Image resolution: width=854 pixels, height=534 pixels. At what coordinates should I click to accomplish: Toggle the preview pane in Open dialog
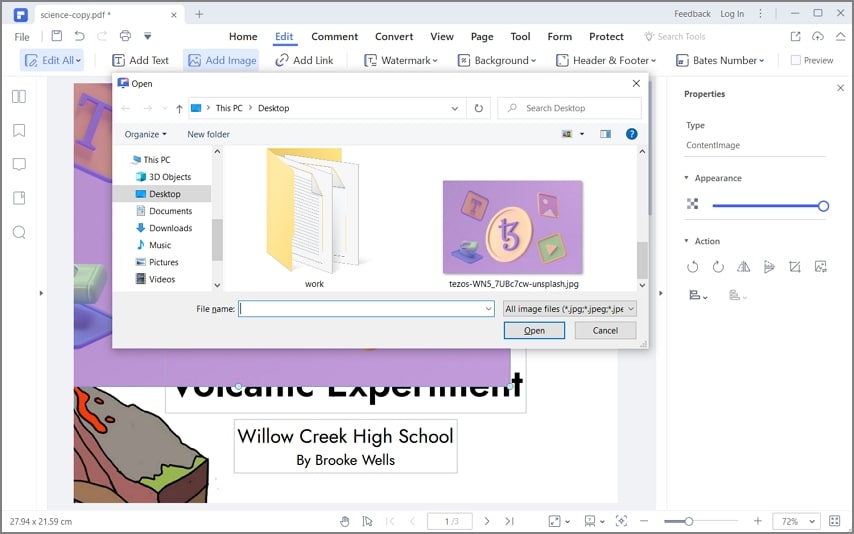pos(605,134)
